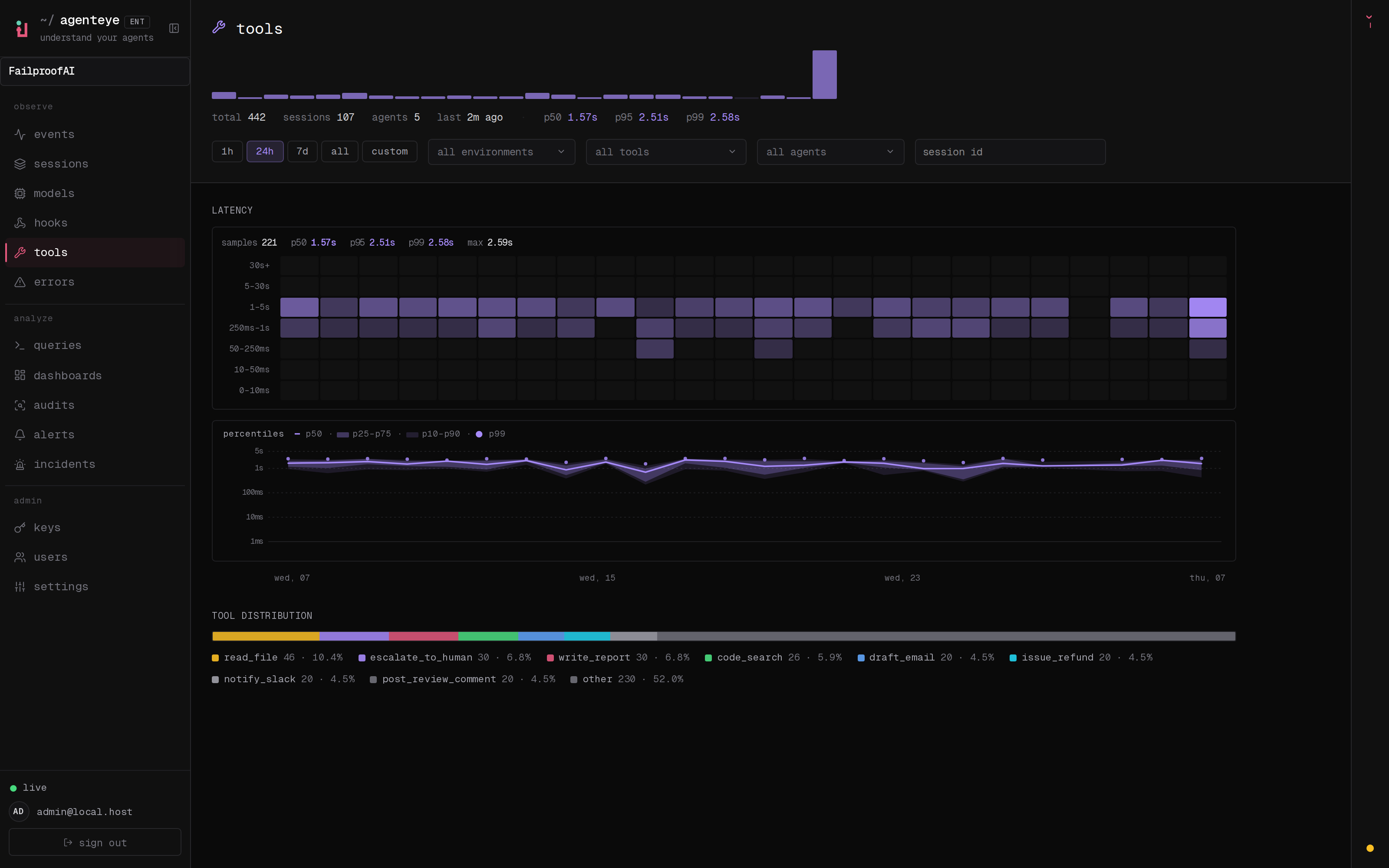The height and width of the screenshot is (868, 1389).
Task: Click the agenteye logo icon
Action: [22, 29]
